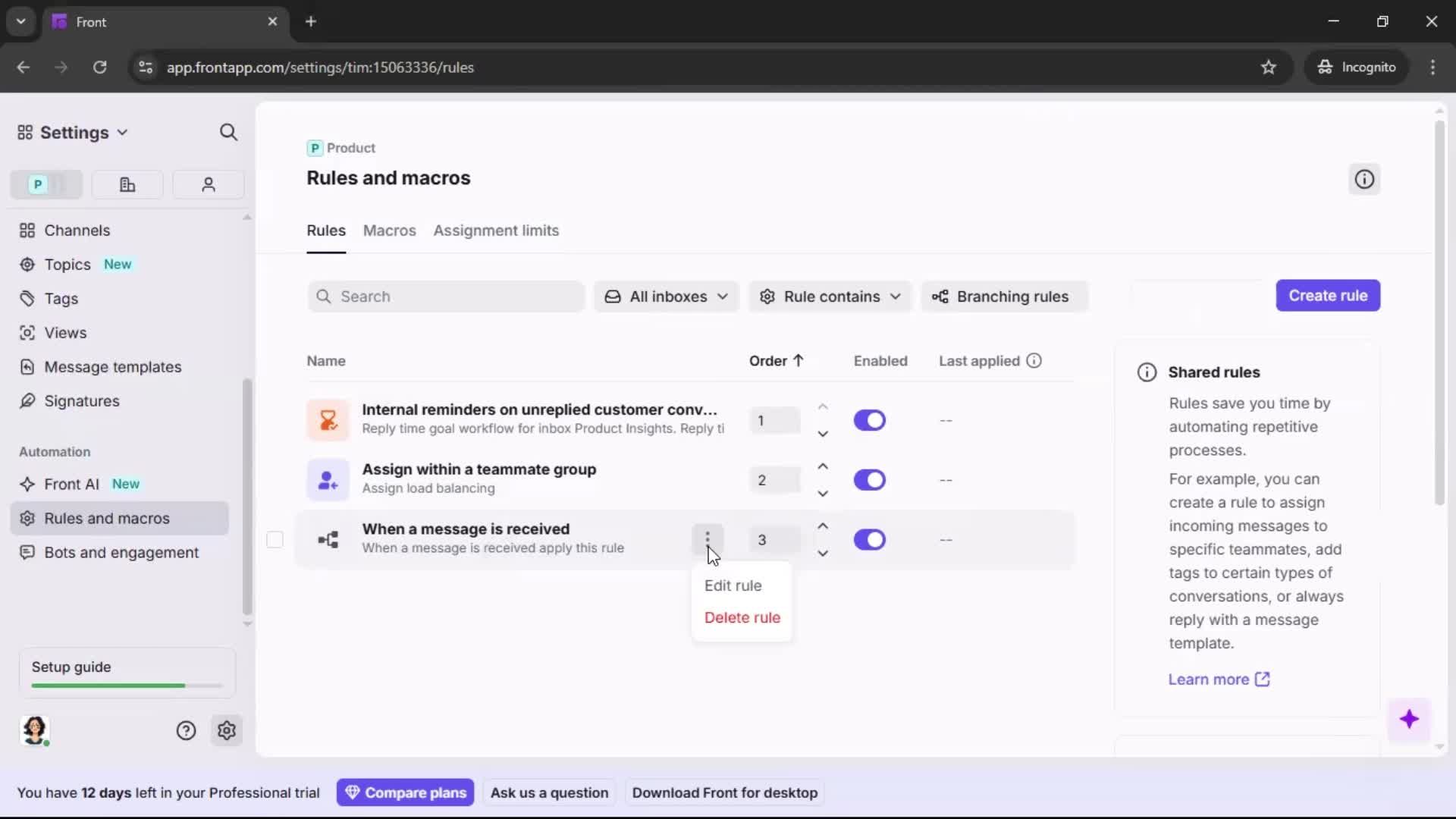Screen dimensions: 1456x819
Task: Switch to the Macros tab
Action: pyautogui.click(x=389, y=231)
